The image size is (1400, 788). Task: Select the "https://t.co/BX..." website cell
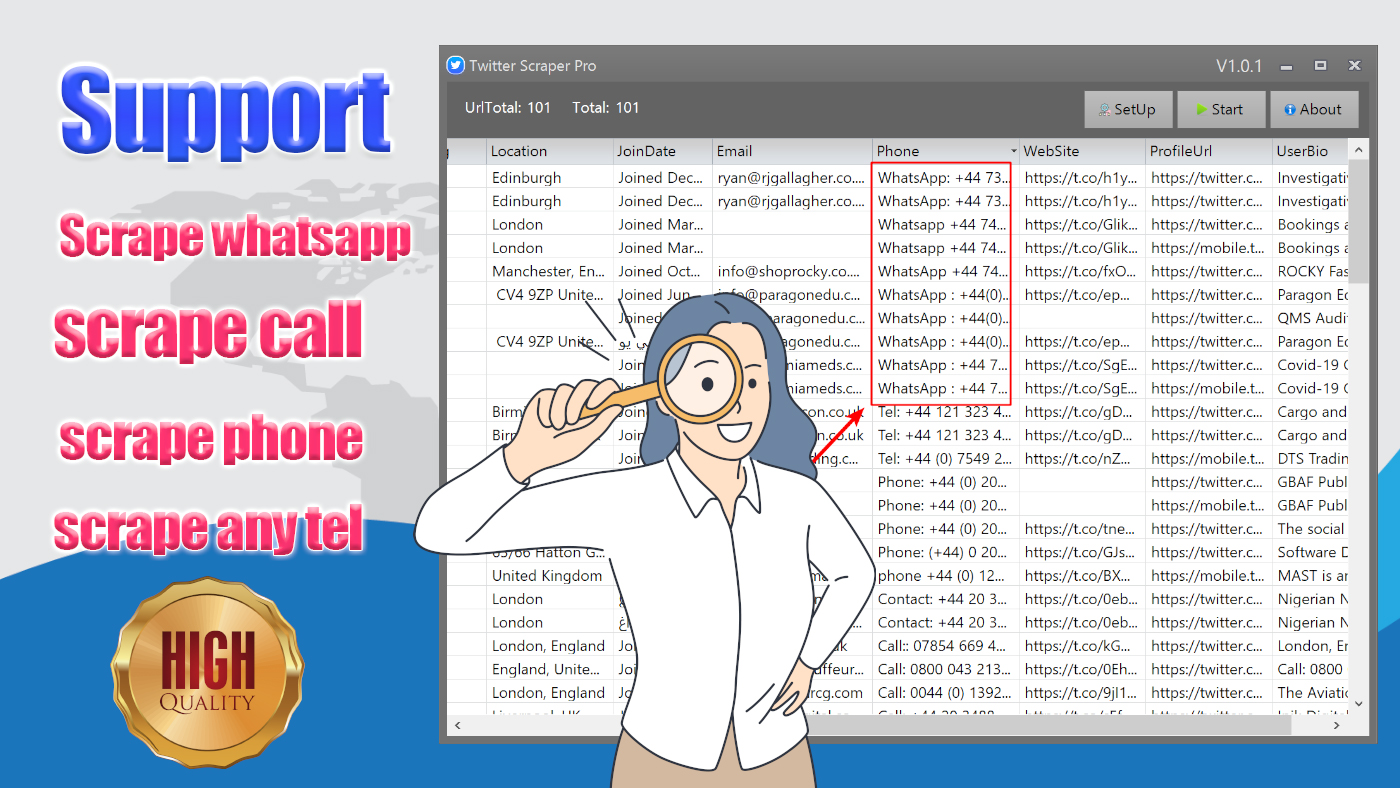1083,575
